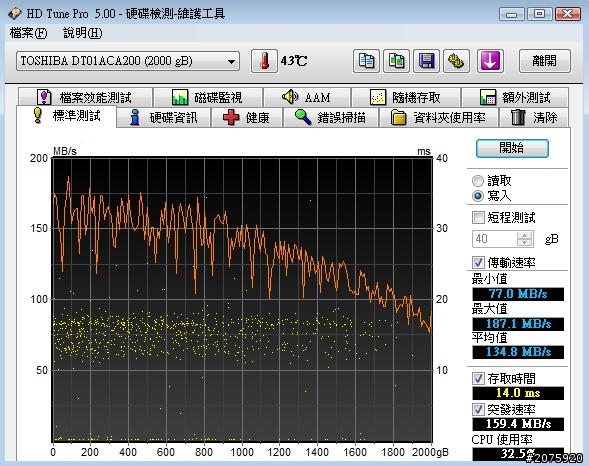
Task: Click the access time 14.0 ms
Action: (x=518, y=393)
